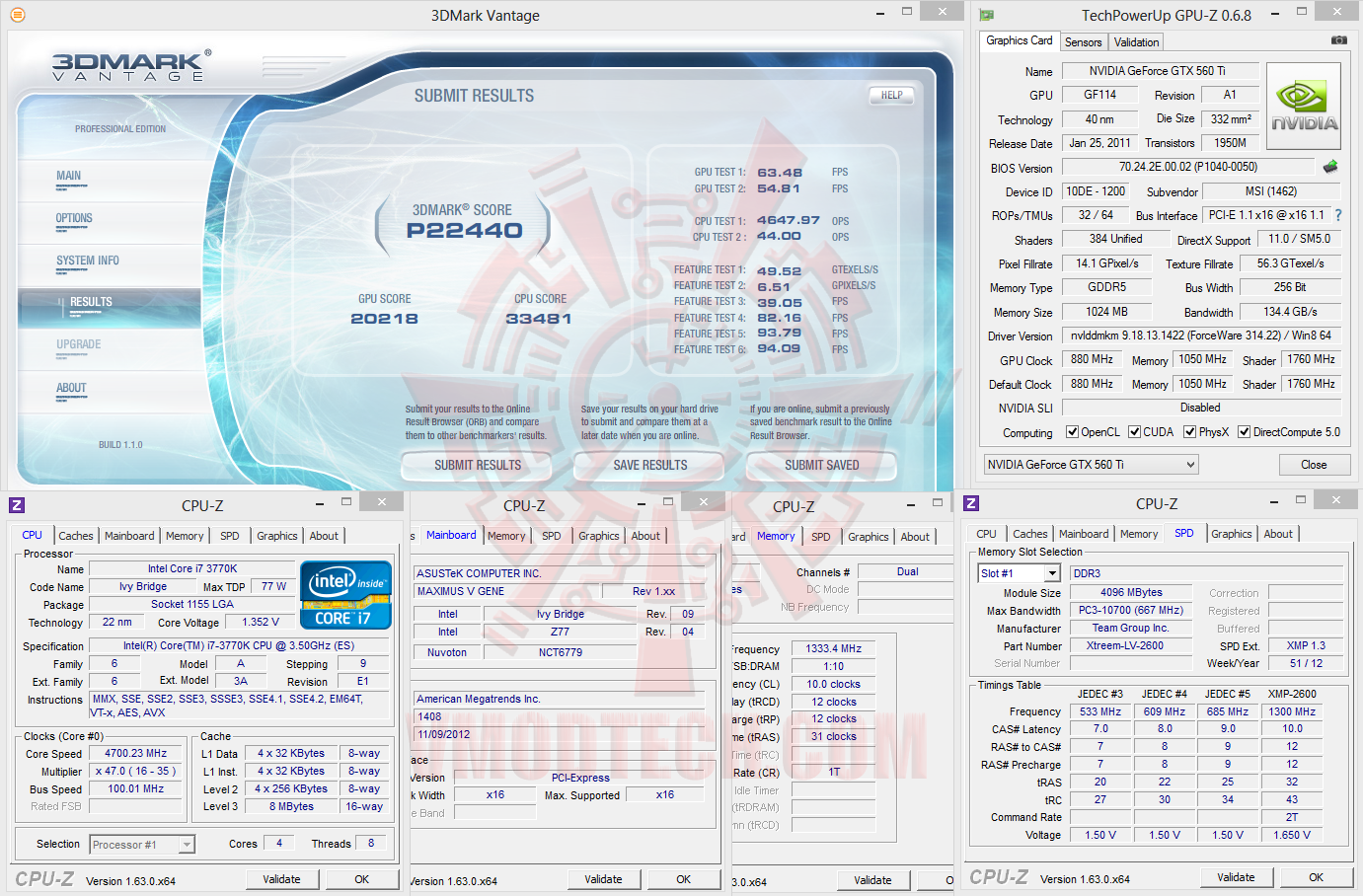
Task: Save the BIOS using the chip icon
Action: click(x=1330, y=167)
